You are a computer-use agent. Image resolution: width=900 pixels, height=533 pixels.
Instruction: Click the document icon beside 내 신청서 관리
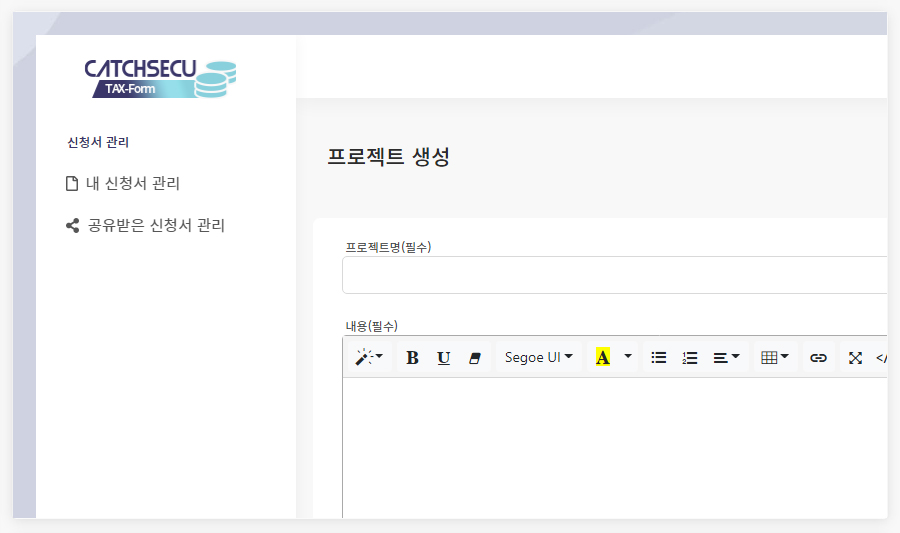coord(72,184)
